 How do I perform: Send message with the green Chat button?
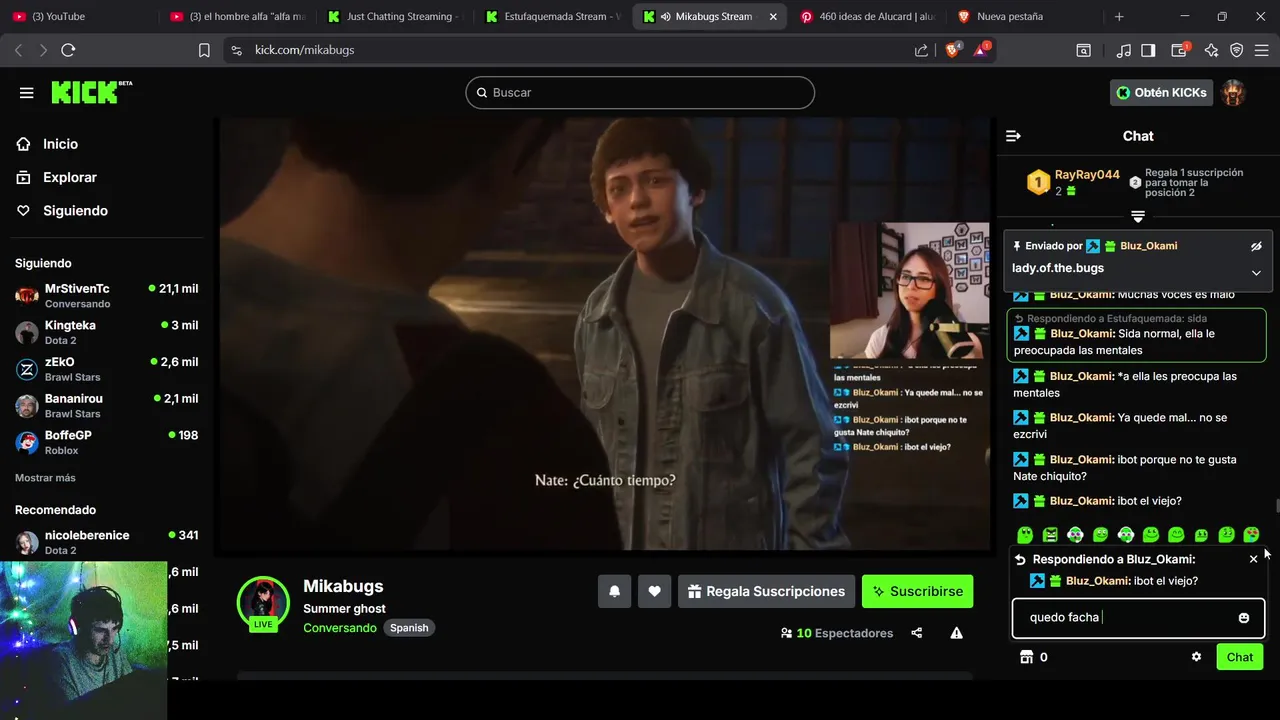(1240, 657)
